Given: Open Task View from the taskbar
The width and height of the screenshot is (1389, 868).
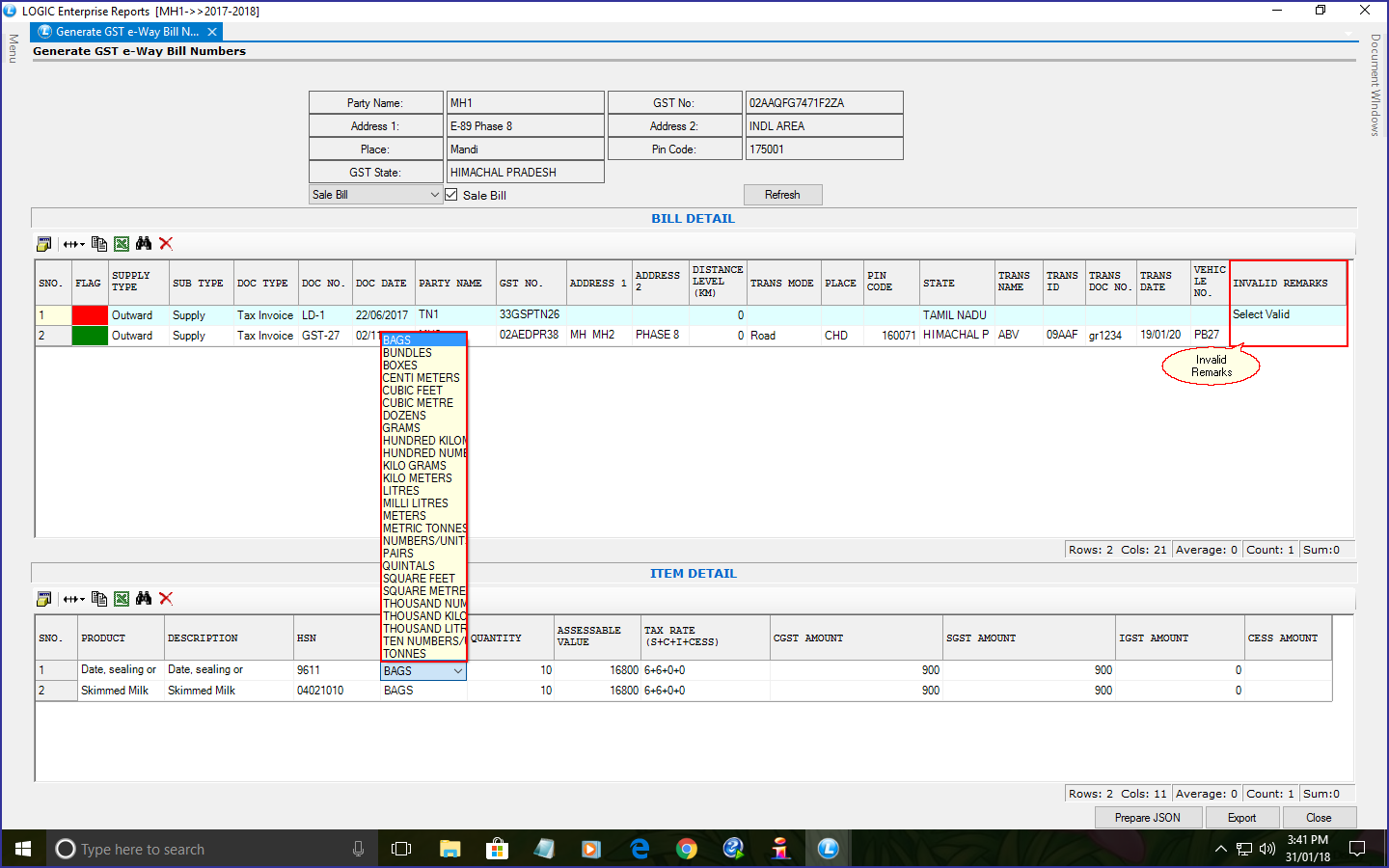Looking at the screenshot, I should pyautogui.click(x=401, y=849).
